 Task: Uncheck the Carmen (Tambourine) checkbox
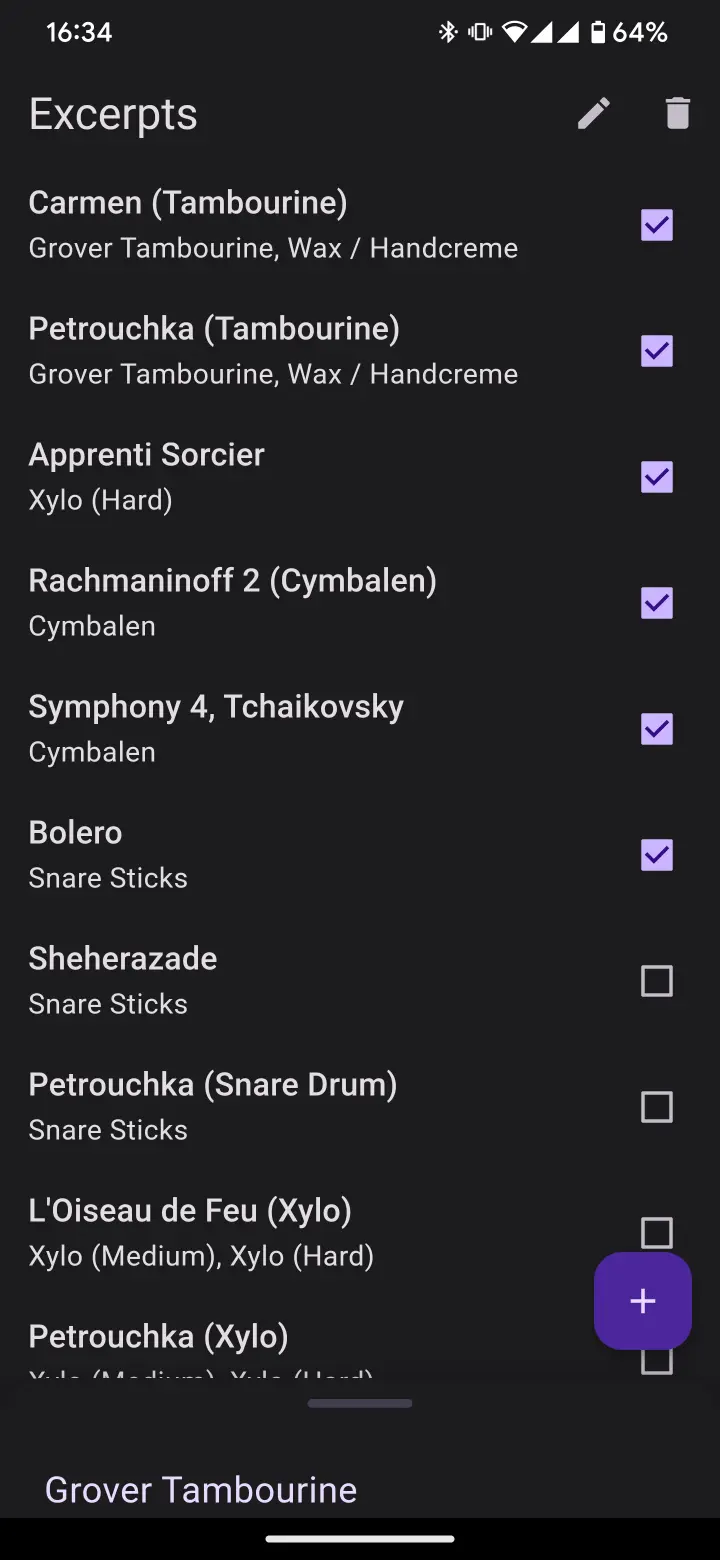coord(656,225)
